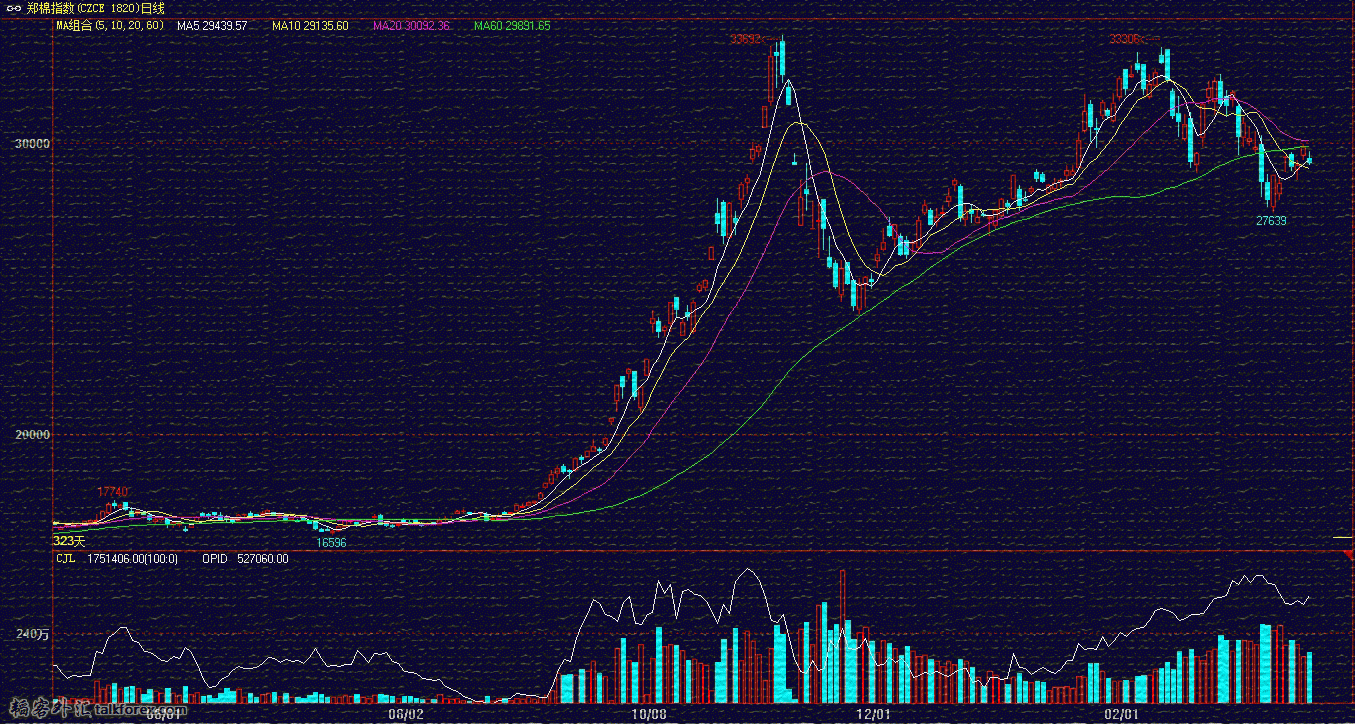Screen dimensions: 1355x724
Task: Click the 10/08 date axis label
Action: click(650, 714)
